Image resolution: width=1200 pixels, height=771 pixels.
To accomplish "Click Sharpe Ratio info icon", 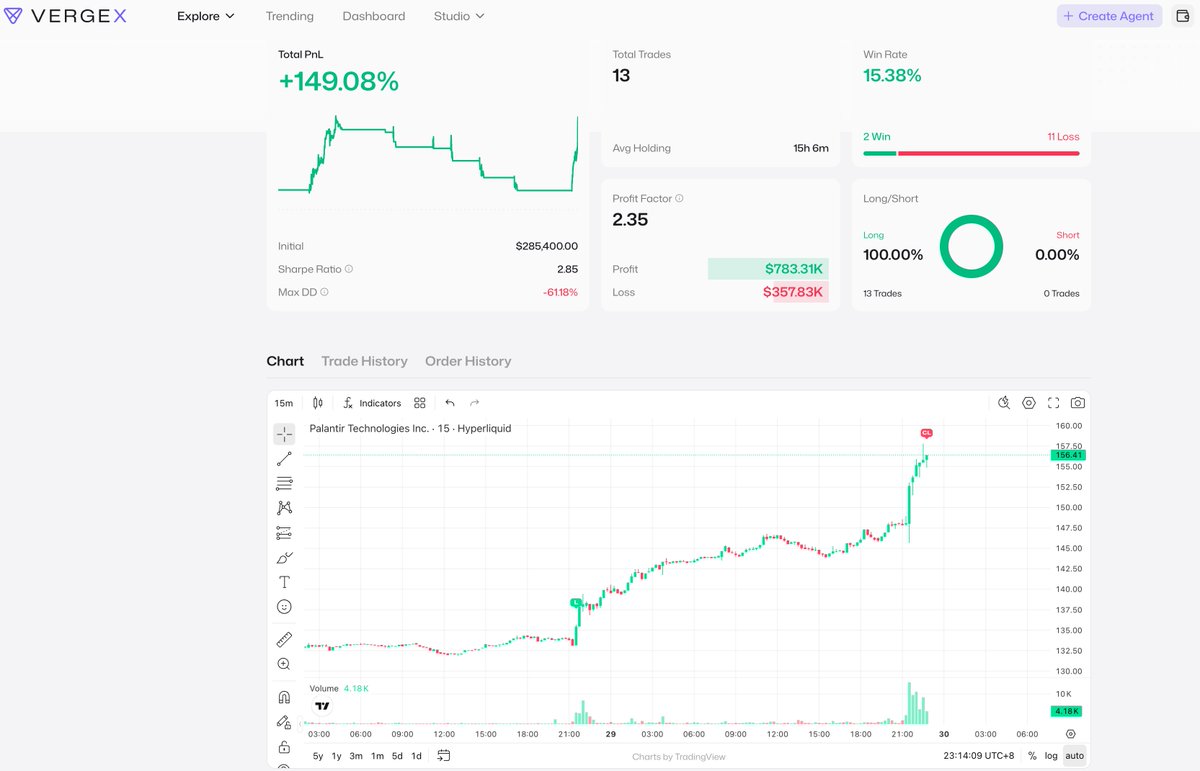I will tap(349, 269).
